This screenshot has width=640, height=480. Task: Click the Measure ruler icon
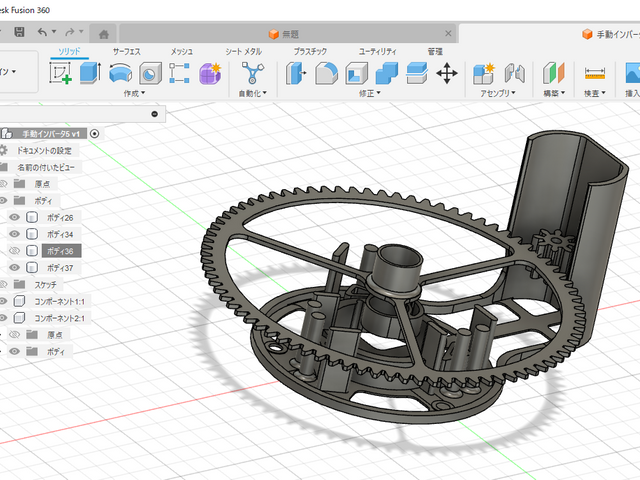595,73
